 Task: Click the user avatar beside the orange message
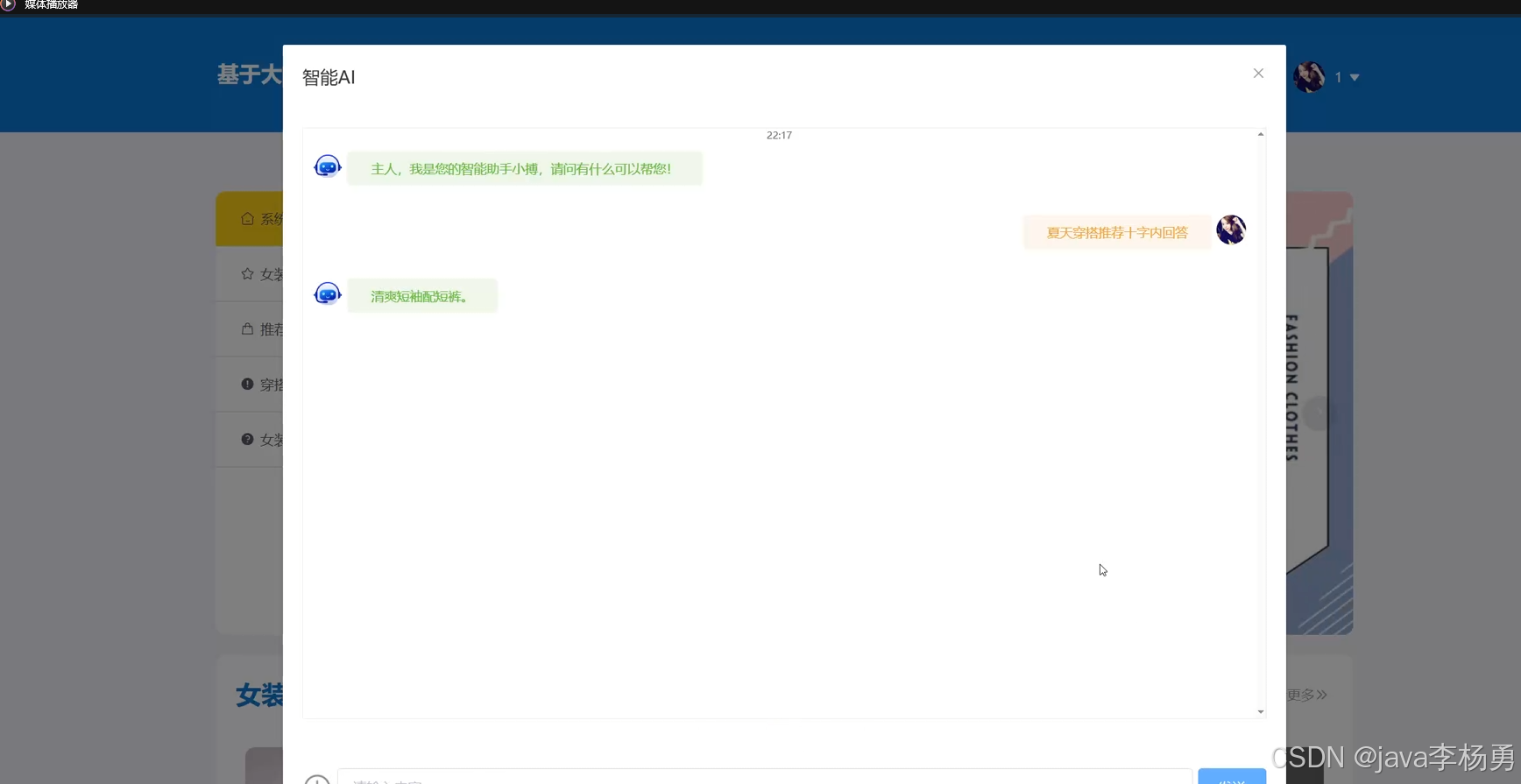coord(1231,230)
